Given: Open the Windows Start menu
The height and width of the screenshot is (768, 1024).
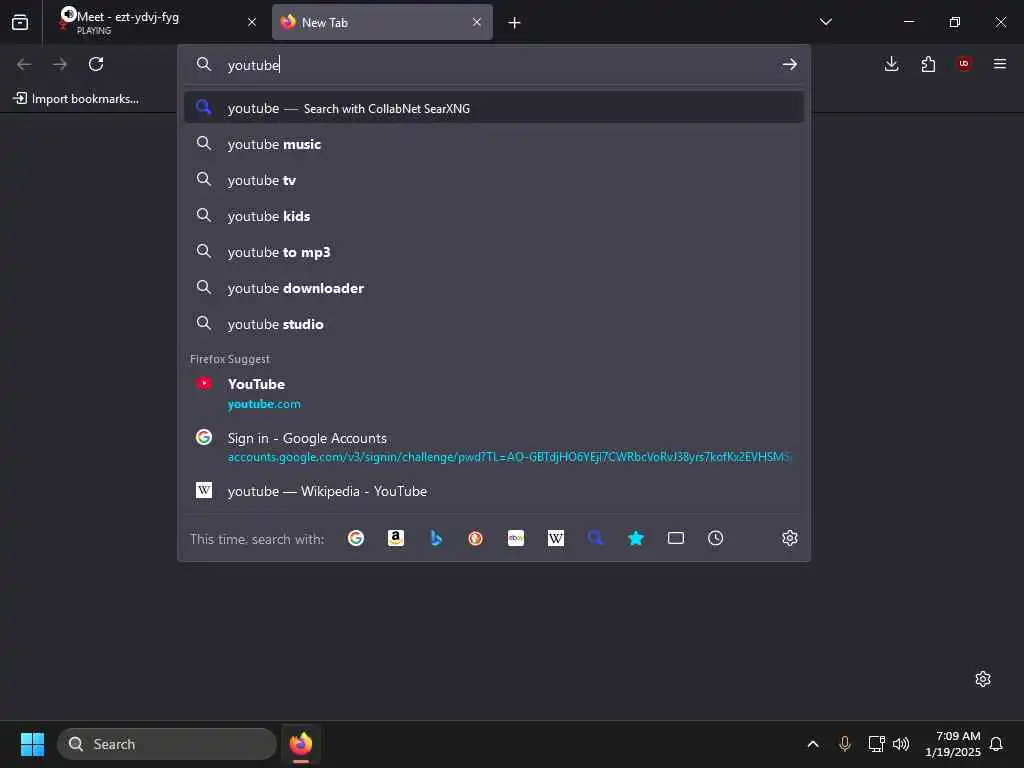Looking at the screenshot, I should click(32, 744).
